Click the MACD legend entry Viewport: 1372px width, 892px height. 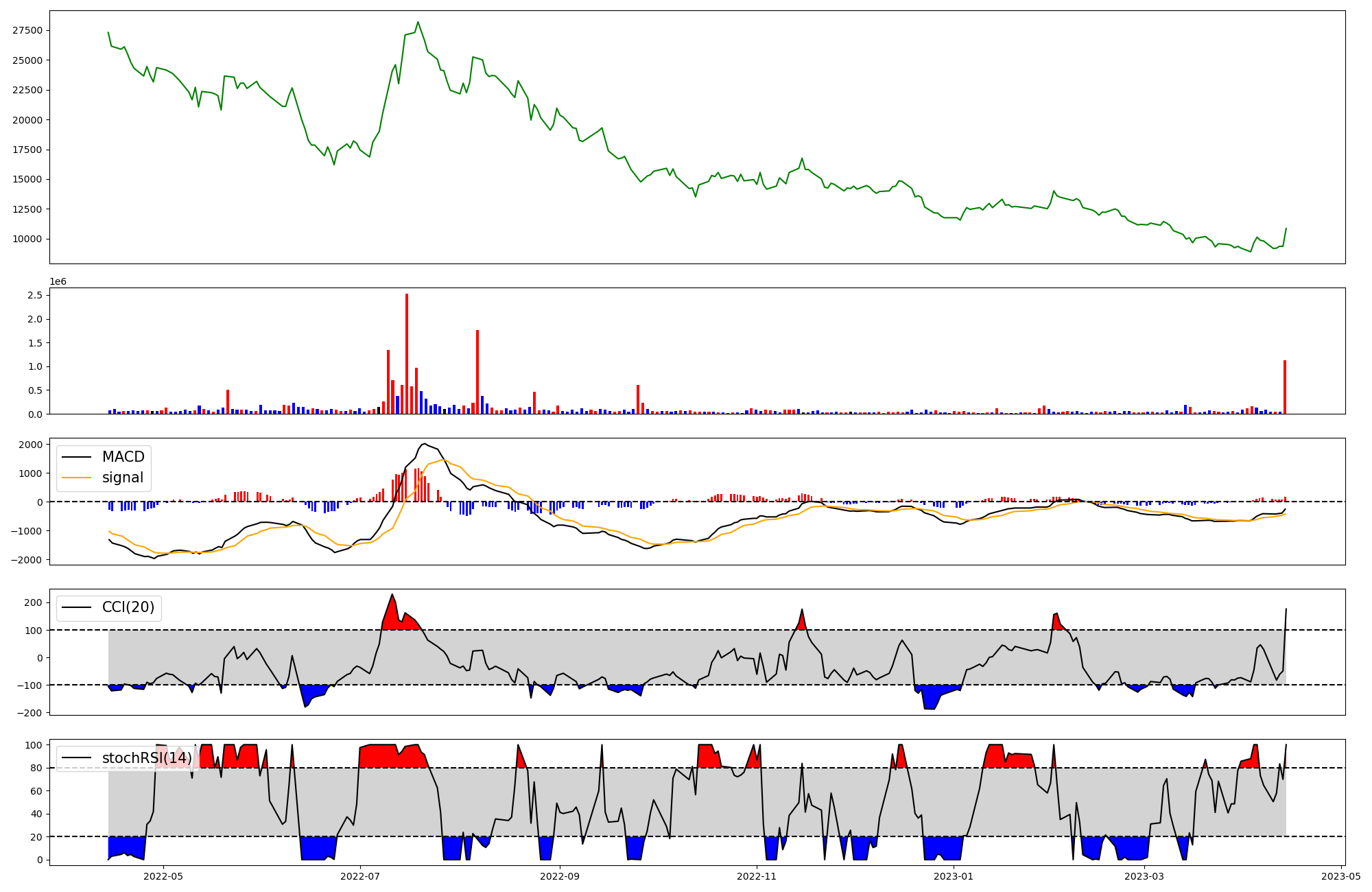(123, 457)
